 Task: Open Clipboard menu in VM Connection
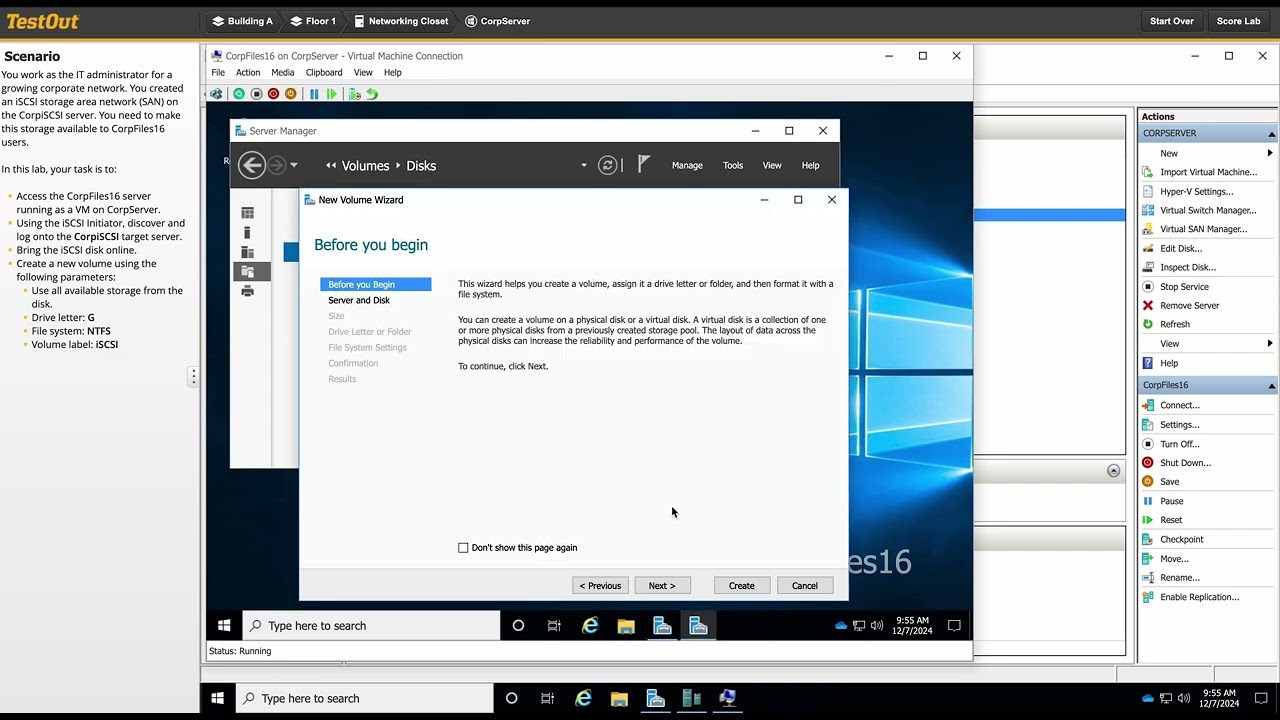point(324,73)
